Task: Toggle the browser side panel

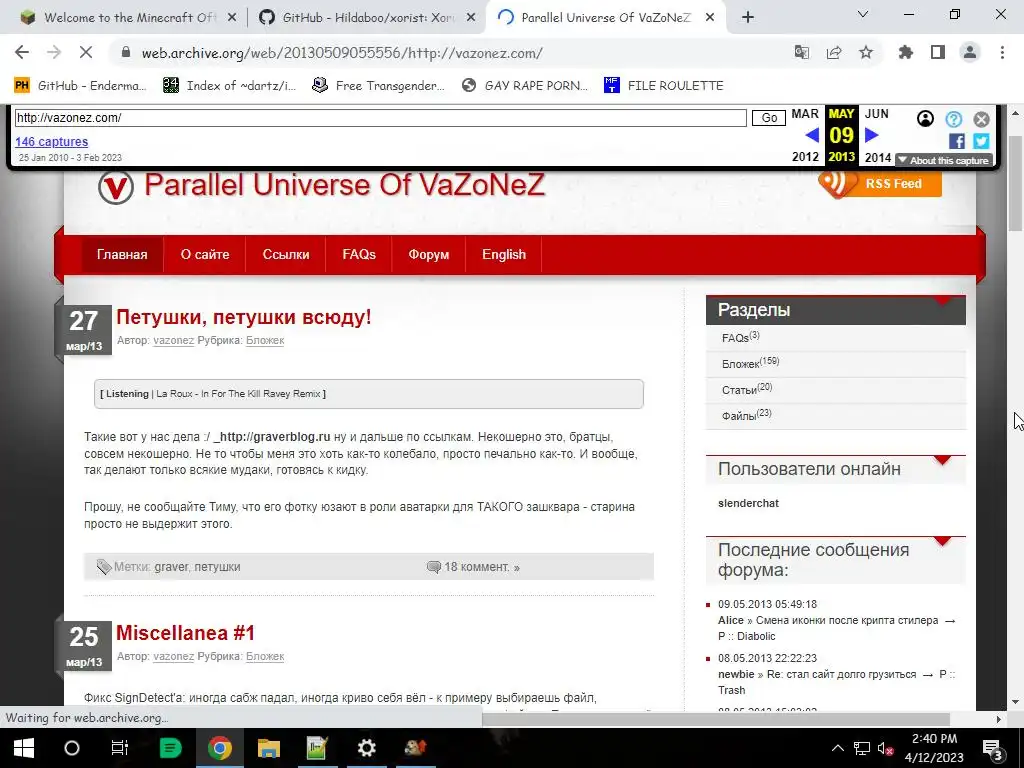Action: pos(938,52)
